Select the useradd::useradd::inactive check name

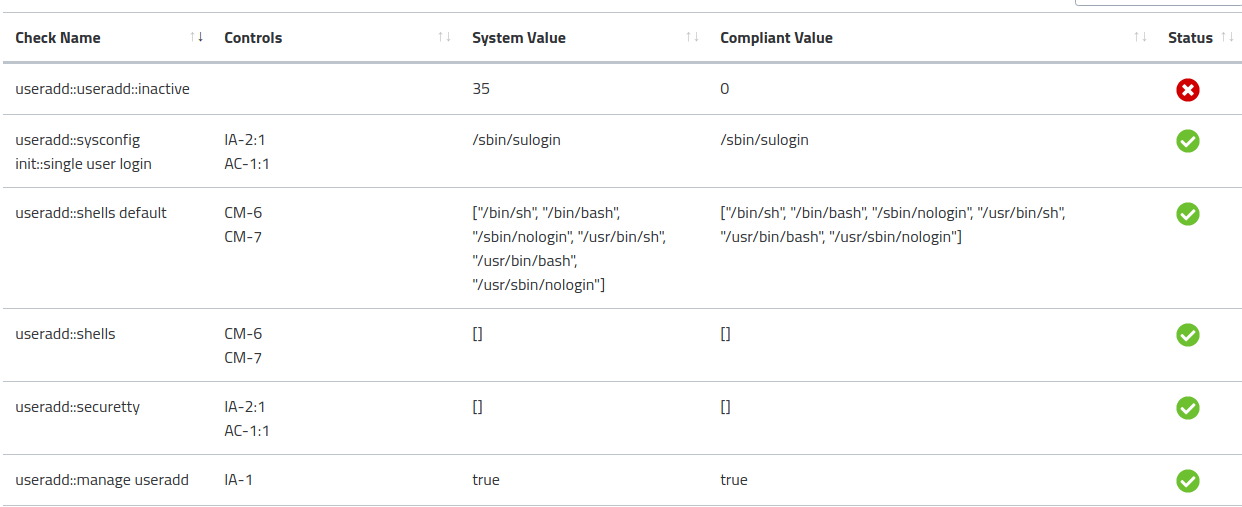[103, 89]
